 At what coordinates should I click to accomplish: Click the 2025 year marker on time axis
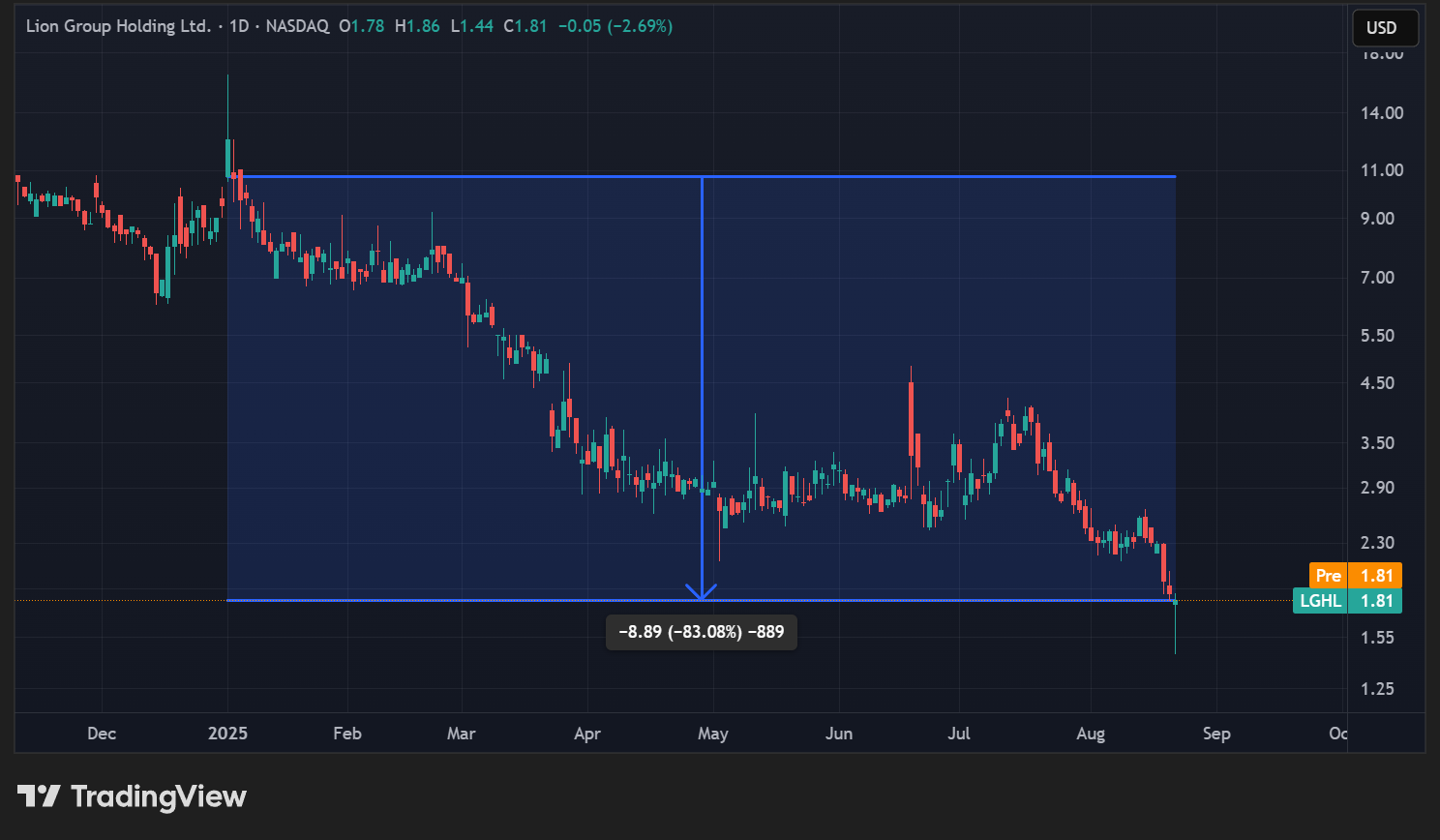(227, 734)
